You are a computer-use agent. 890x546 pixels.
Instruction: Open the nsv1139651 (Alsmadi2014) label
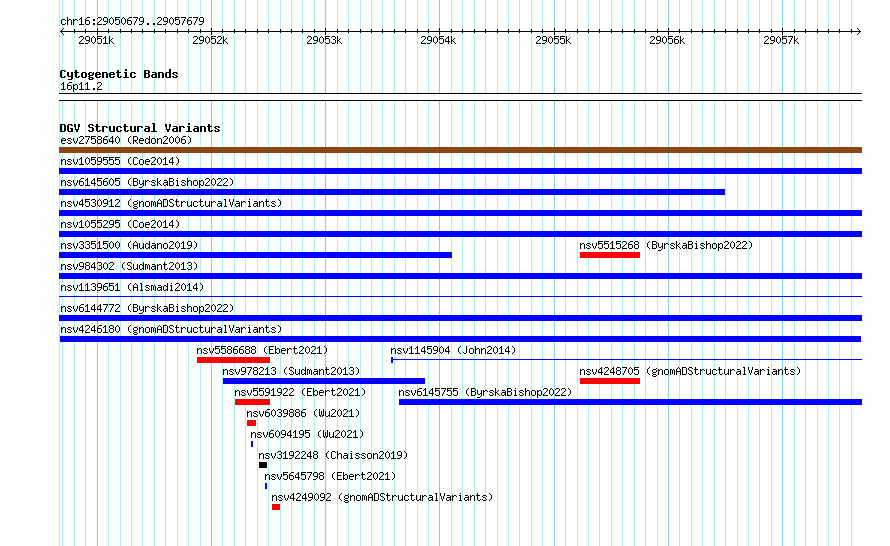pos(132,287)
